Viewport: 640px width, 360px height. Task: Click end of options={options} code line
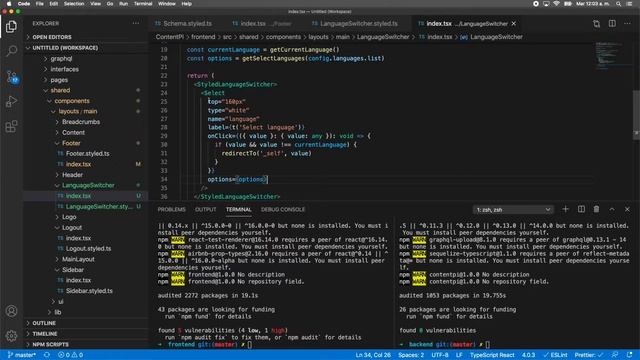[268, 179]
